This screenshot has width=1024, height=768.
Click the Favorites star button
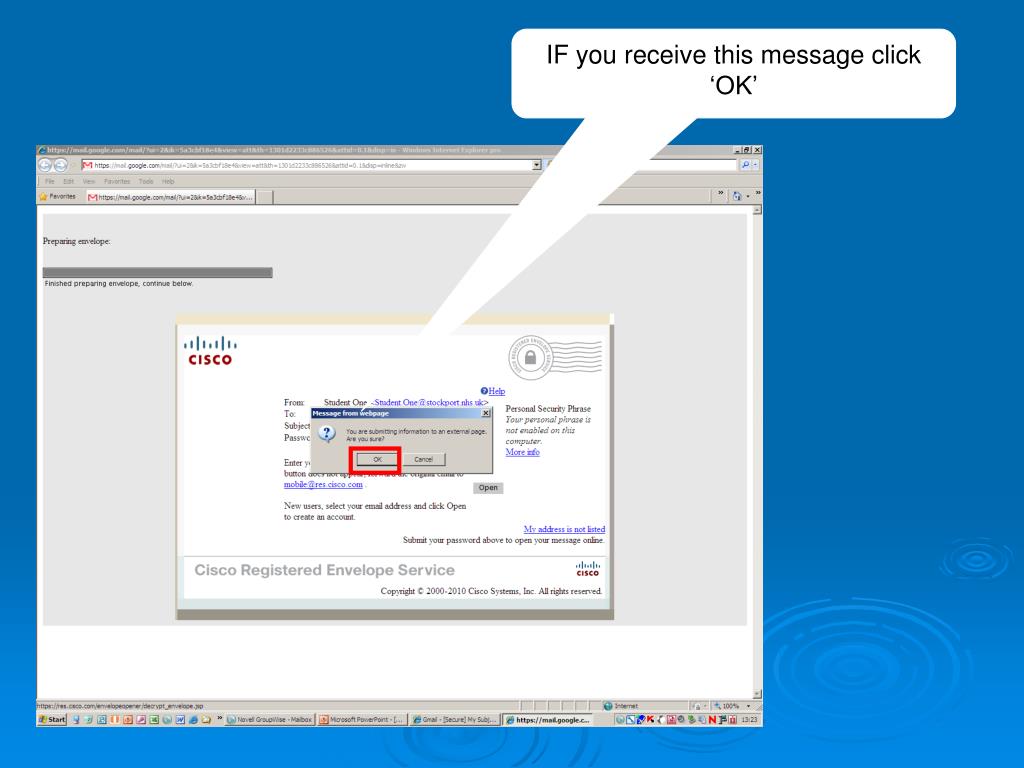click(58, 197)
